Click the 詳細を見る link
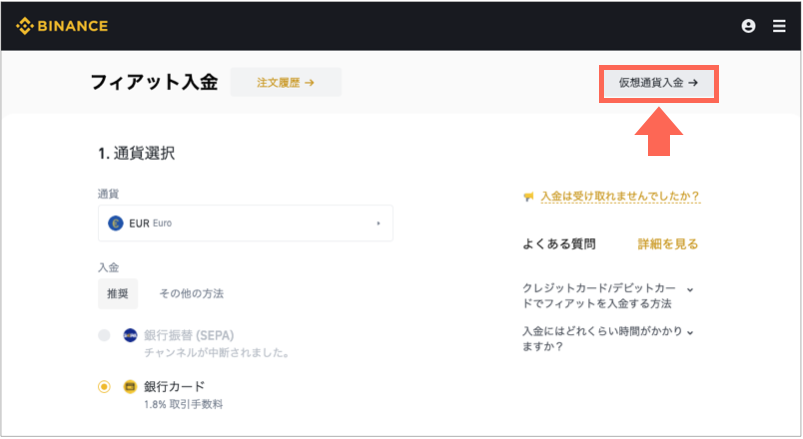Screen dimensions: 803x439 point(668,244)
